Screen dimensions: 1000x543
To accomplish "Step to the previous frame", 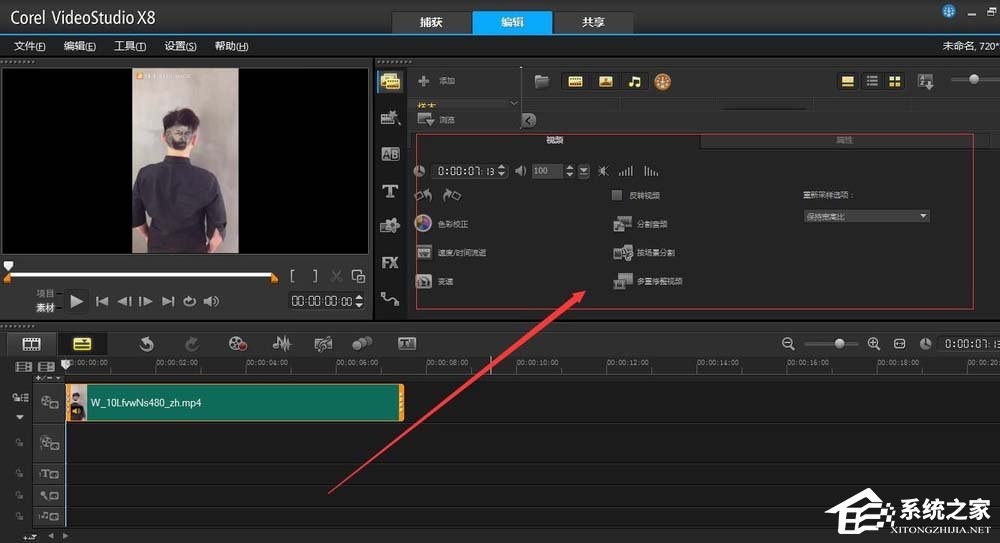I will click(124, 301).
